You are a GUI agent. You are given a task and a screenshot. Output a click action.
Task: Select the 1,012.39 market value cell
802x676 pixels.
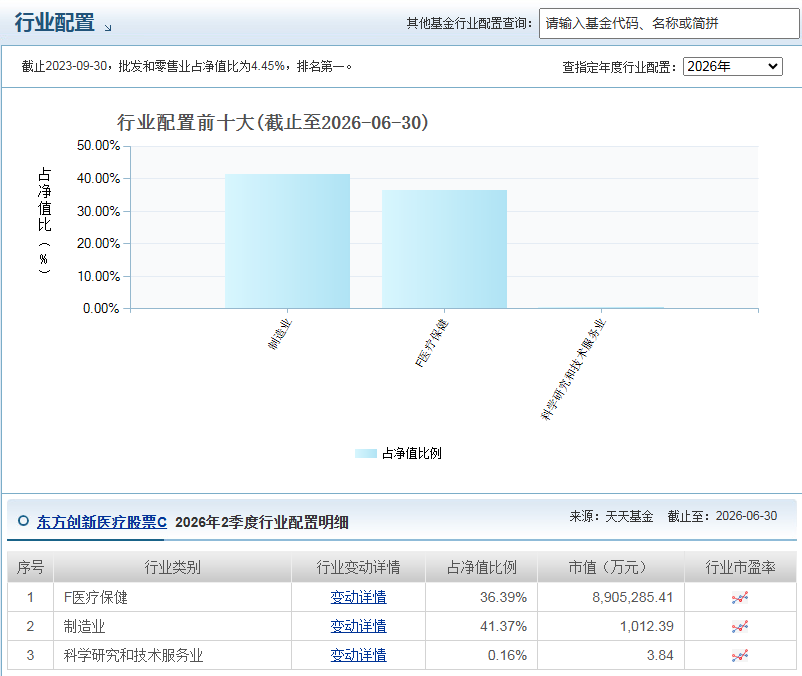(647, 626)
